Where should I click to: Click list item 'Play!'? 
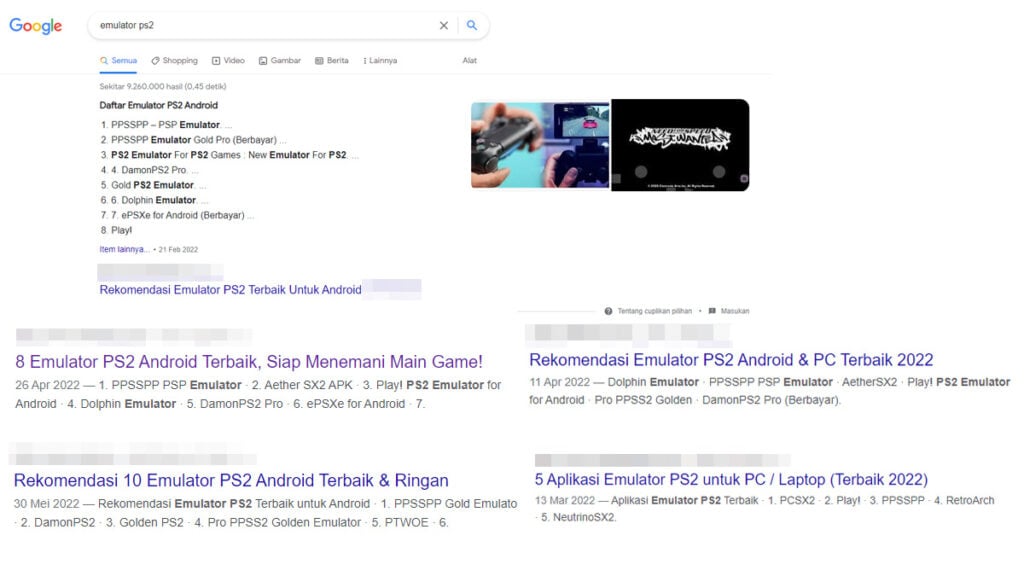pos(121,230)
